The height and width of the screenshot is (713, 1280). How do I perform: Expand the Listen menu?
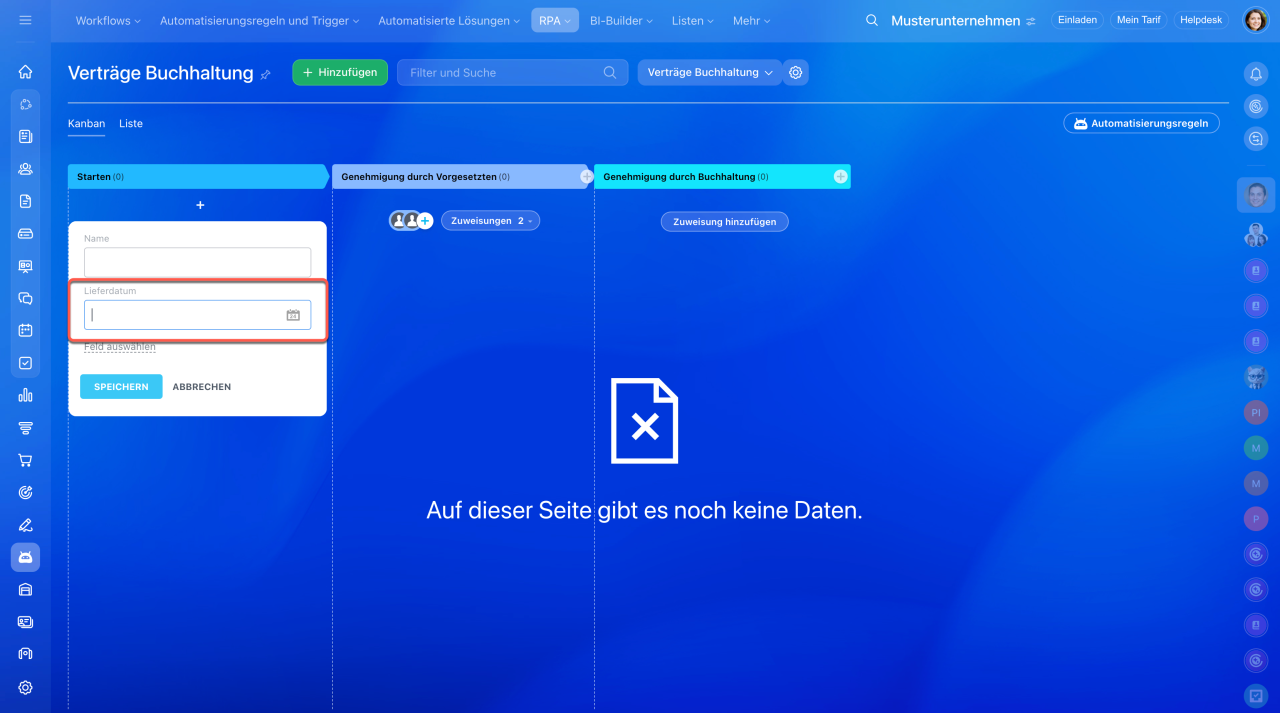[x=693, y=20]
